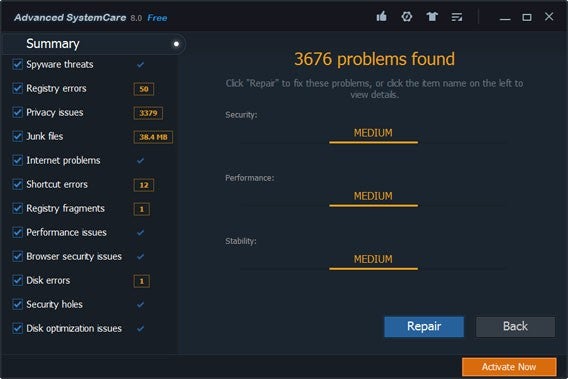Open Registry fragments item
Image resolution: width=568 pixels, height=379 pixels.
[x=65, y=209]
